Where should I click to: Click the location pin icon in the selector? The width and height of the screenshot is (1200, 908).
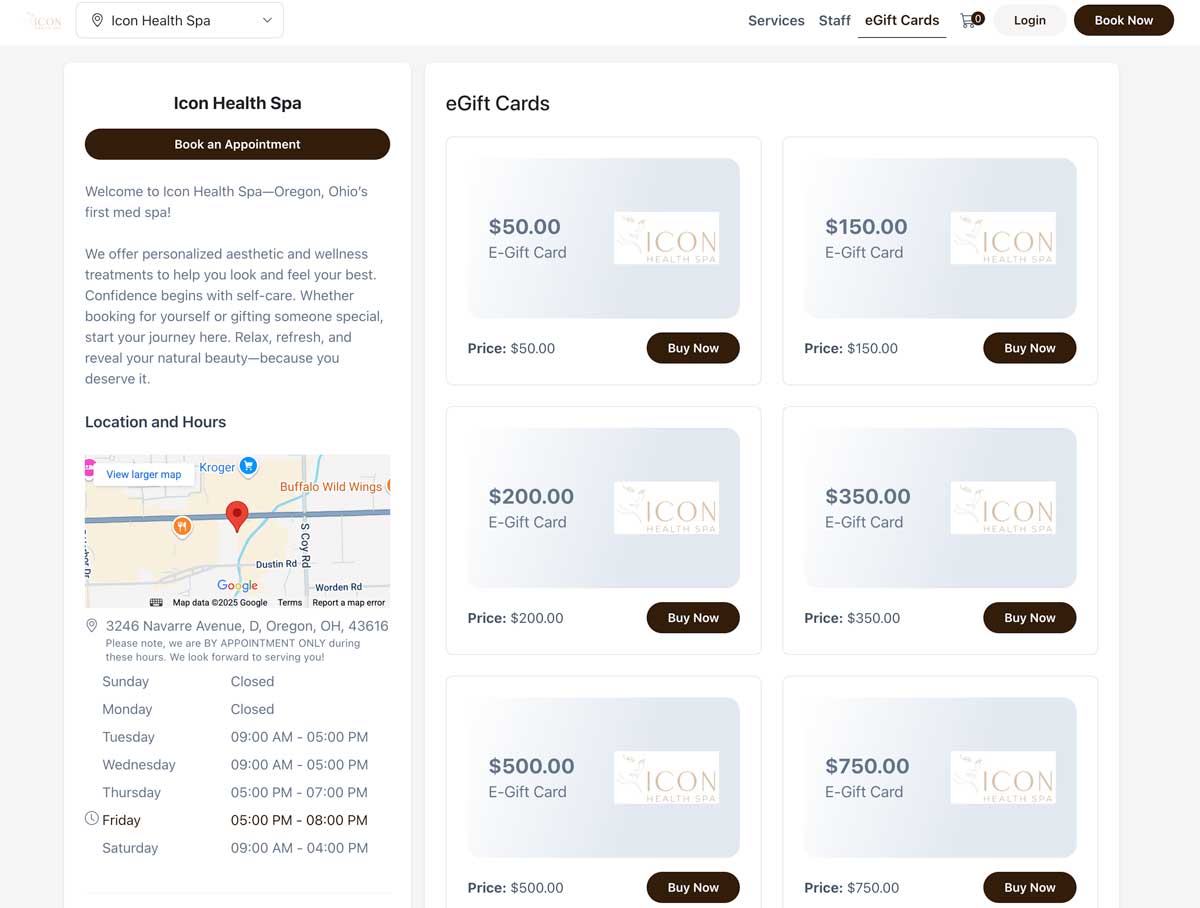point(97,20)
